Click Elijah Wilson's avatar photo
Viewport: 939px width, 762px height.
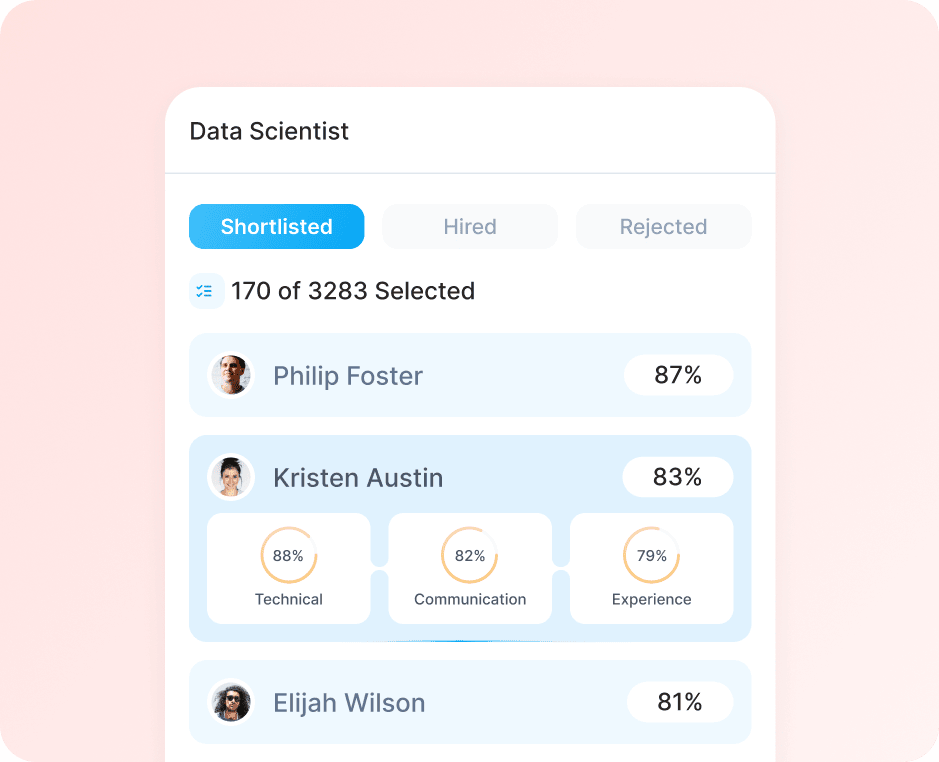click(x=231, y=702)
